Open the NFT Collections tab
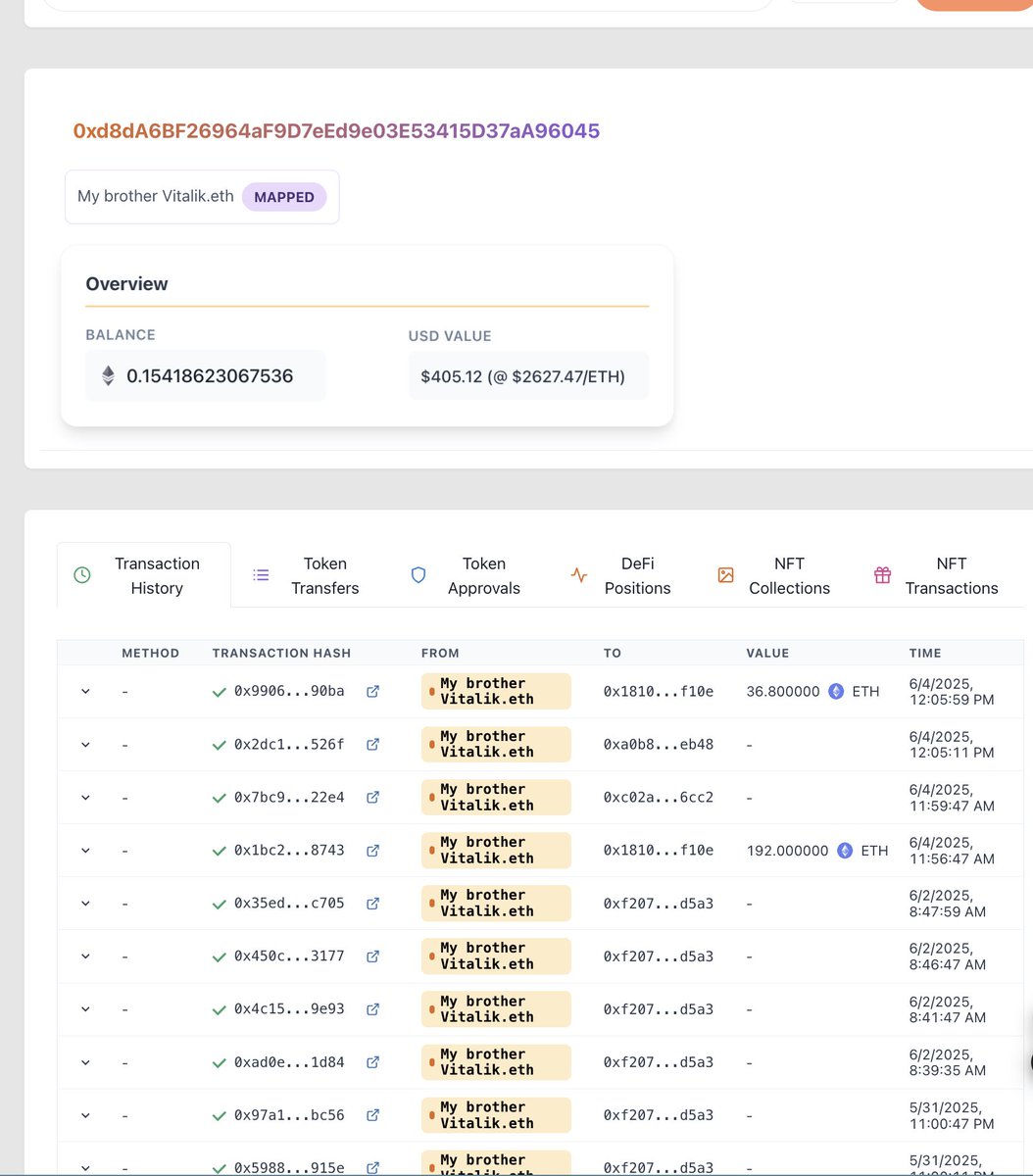The image size is (1033, 1176). point(774,575)
